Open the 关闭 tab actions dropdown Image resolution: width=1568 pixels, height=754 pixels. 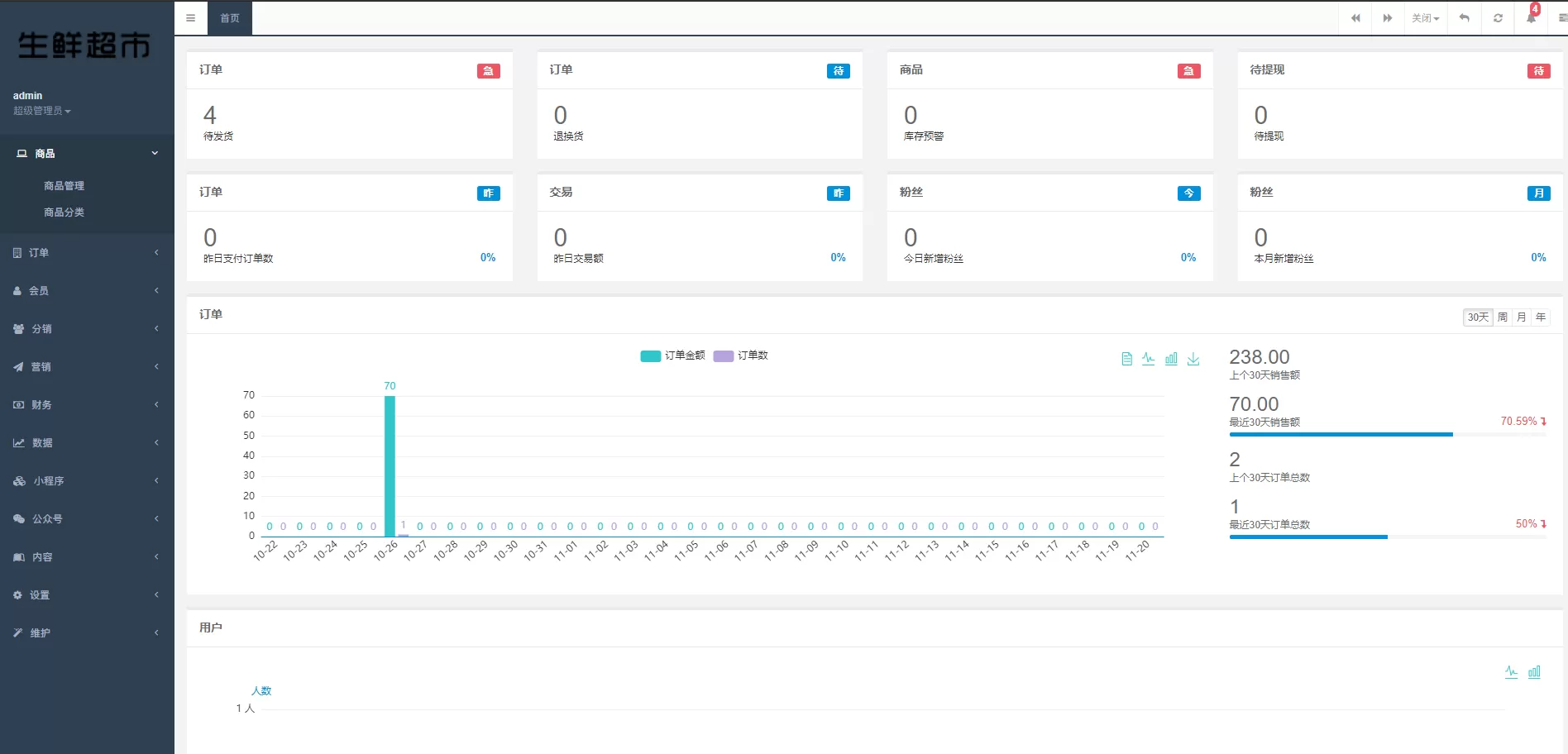1426,18
